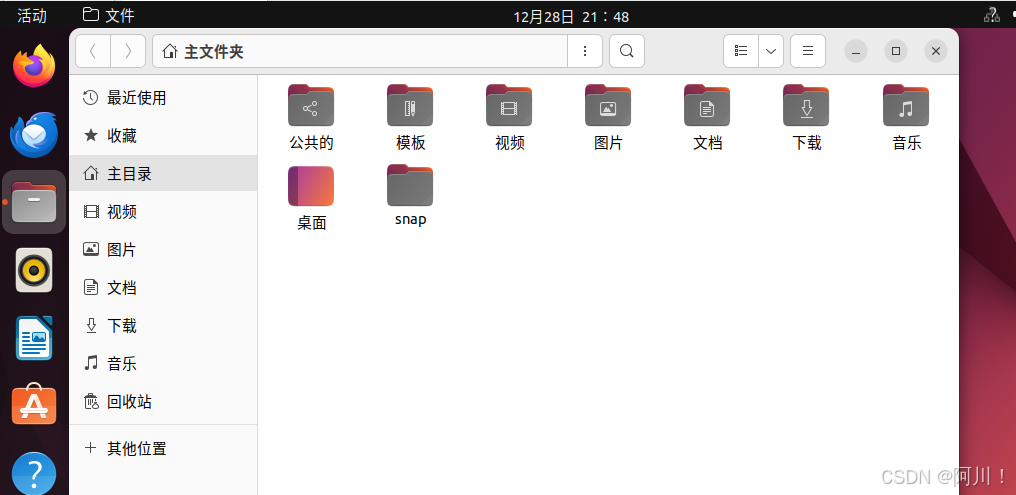Click the 主文件夹 path bar
Image resolution: width=1016 pixels, height=495 pixels.
360,51
